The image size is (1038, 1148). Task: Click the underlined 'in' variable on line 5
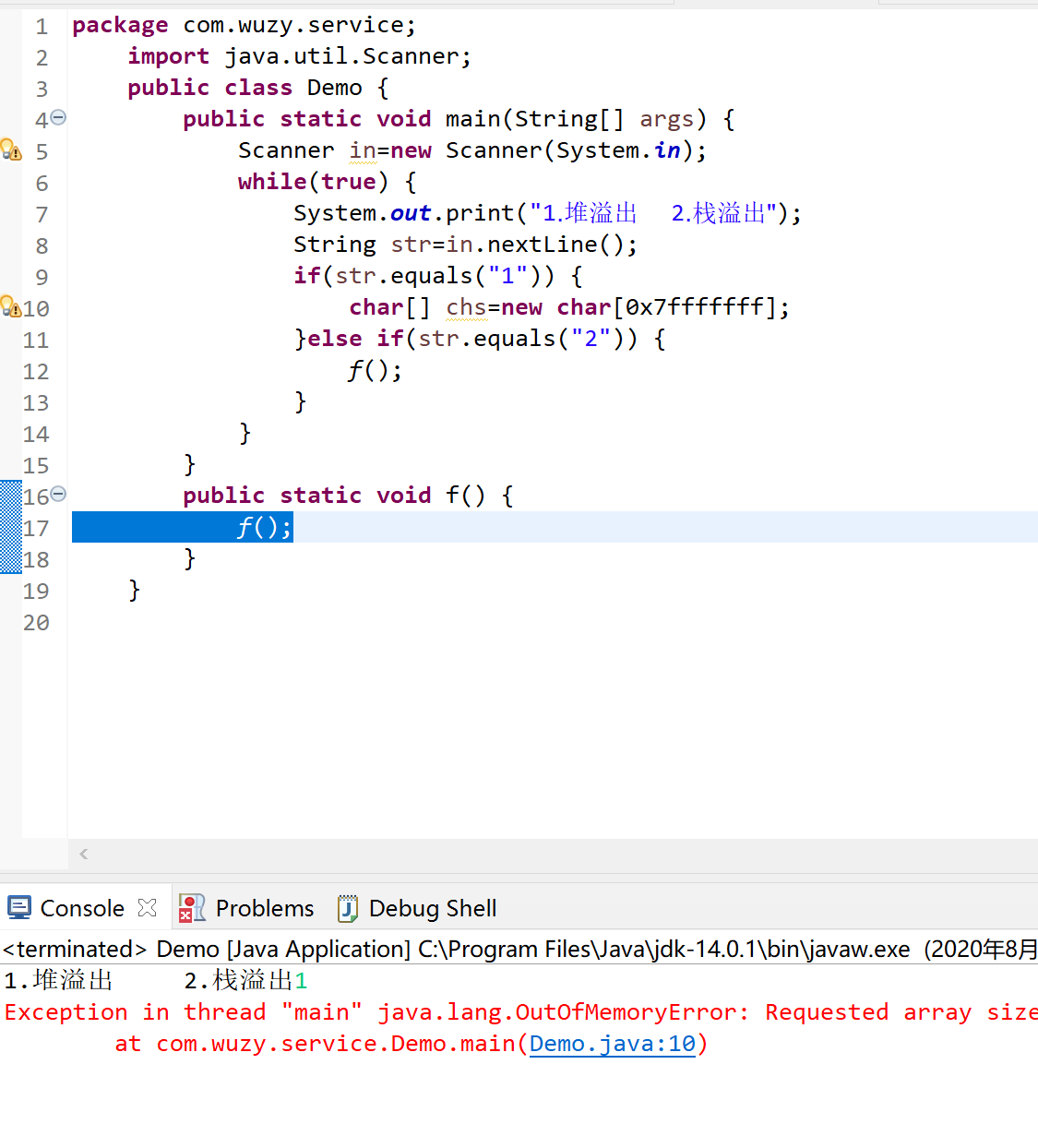click(x=363, y=150)
